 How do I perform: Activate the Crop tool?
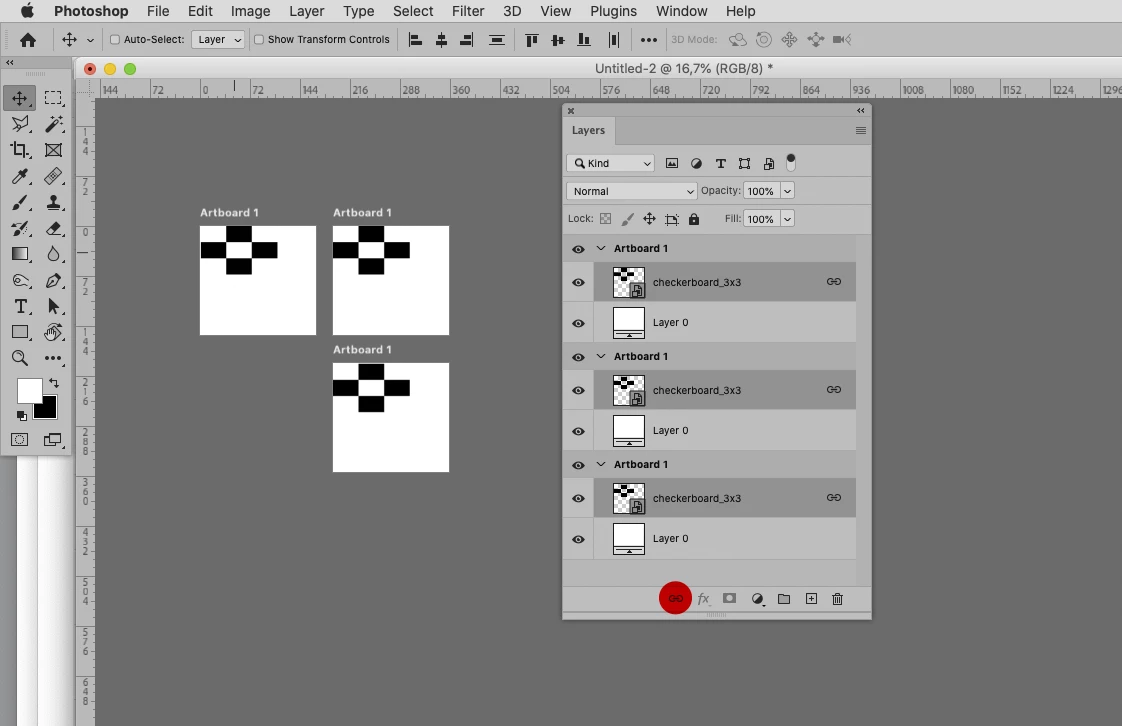click(20, 149)
